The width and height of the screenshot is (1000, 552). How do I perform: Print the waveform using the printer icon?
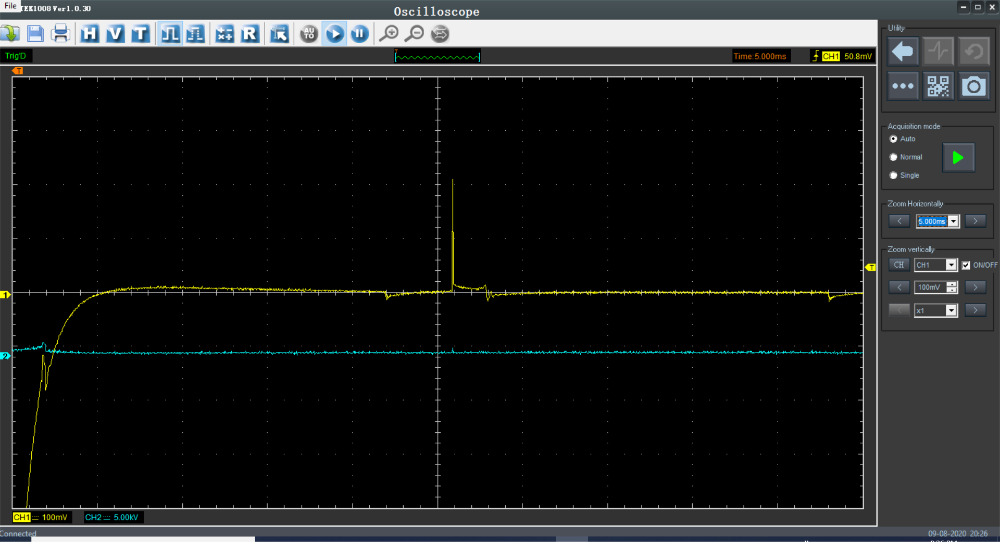click(x=61, y=34)
